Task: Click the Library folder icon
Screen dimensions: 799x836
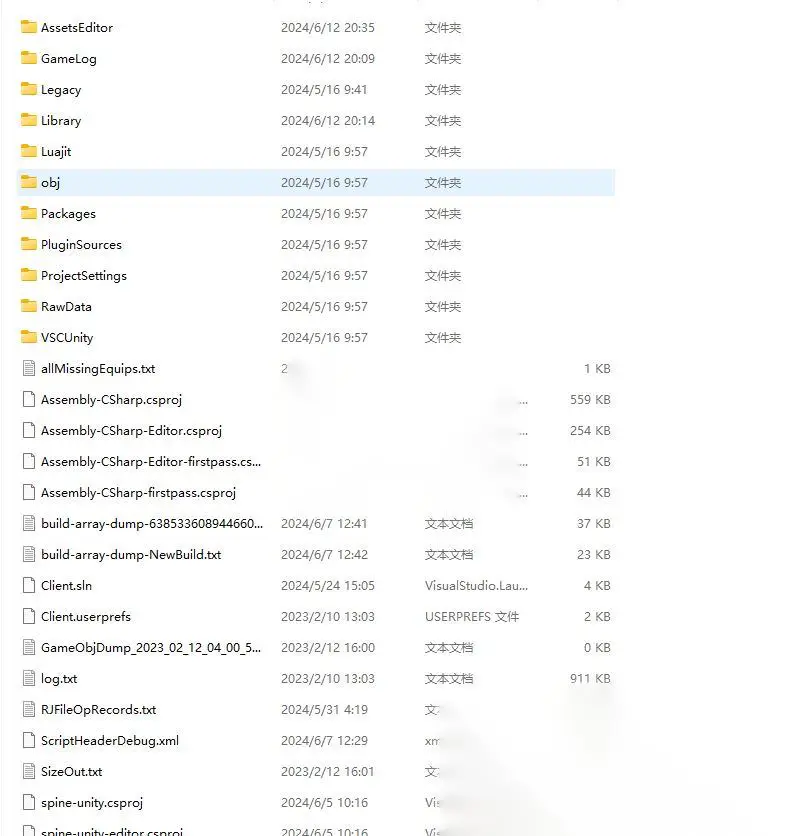Action: point(29,120)
